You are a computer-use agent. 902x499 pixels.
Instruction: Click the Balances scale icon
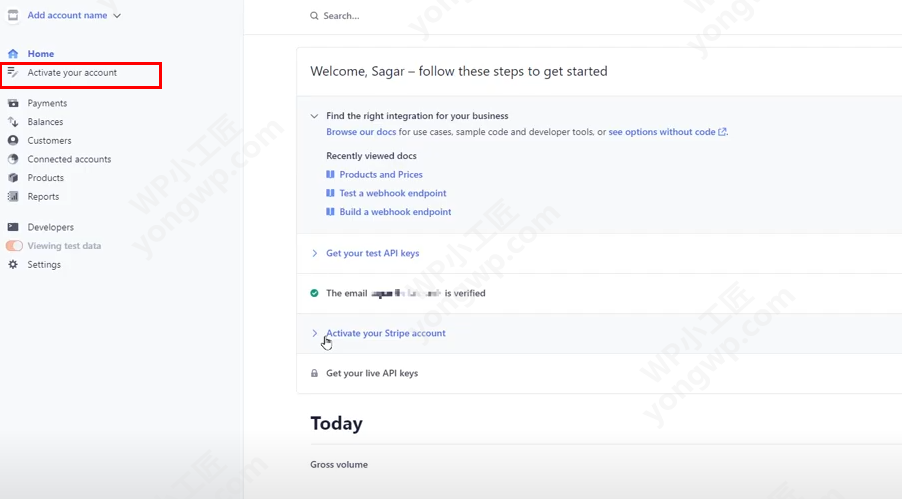[13, 122]
